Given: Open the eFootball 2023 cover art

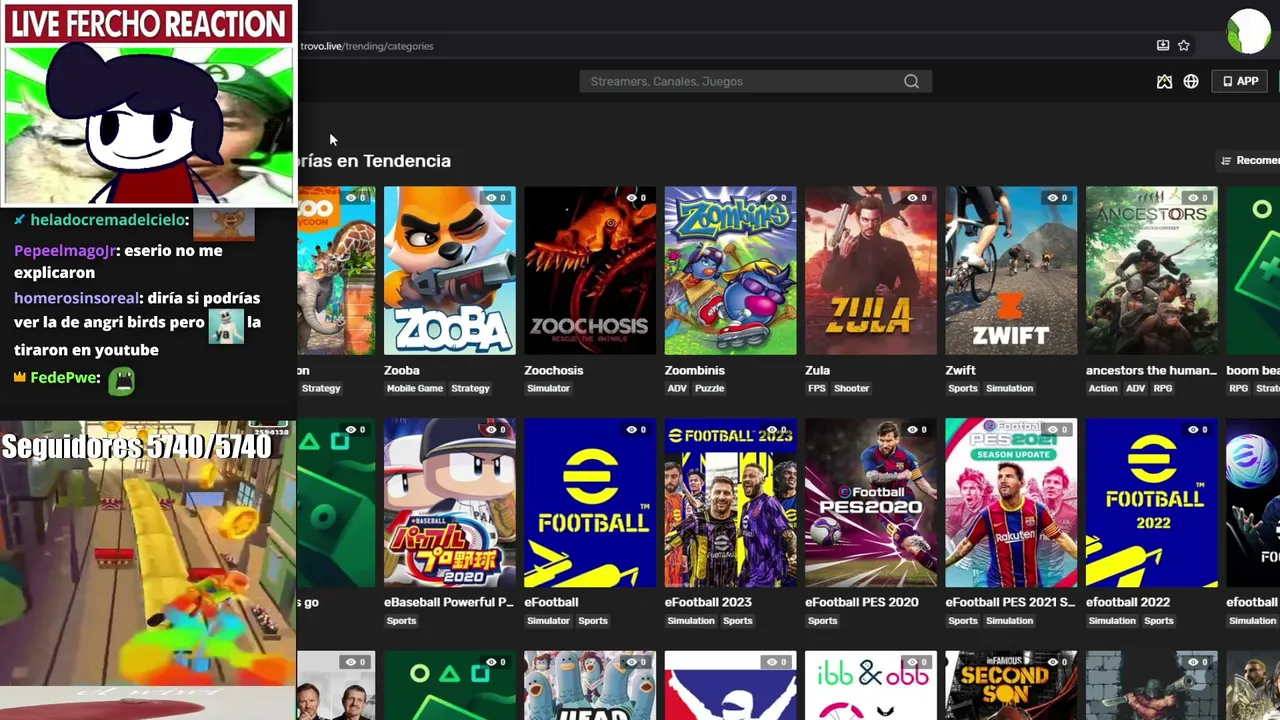Looking at the screenshot, I should coord(731,502).
